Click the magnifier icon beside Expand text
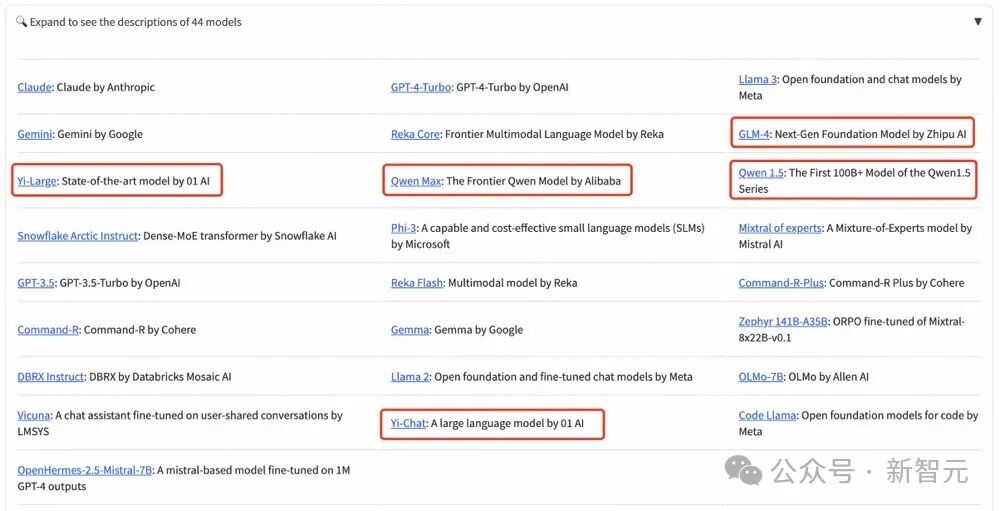 pyautogui.click(x=21, y=22)
